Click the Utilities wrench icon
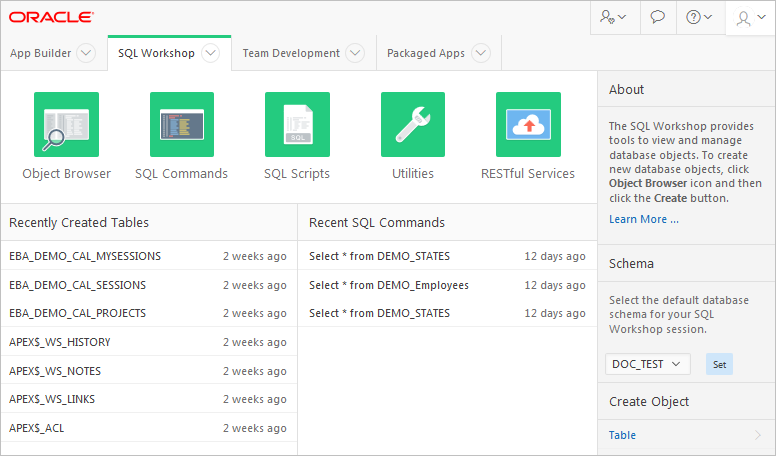 click(412, 125)
